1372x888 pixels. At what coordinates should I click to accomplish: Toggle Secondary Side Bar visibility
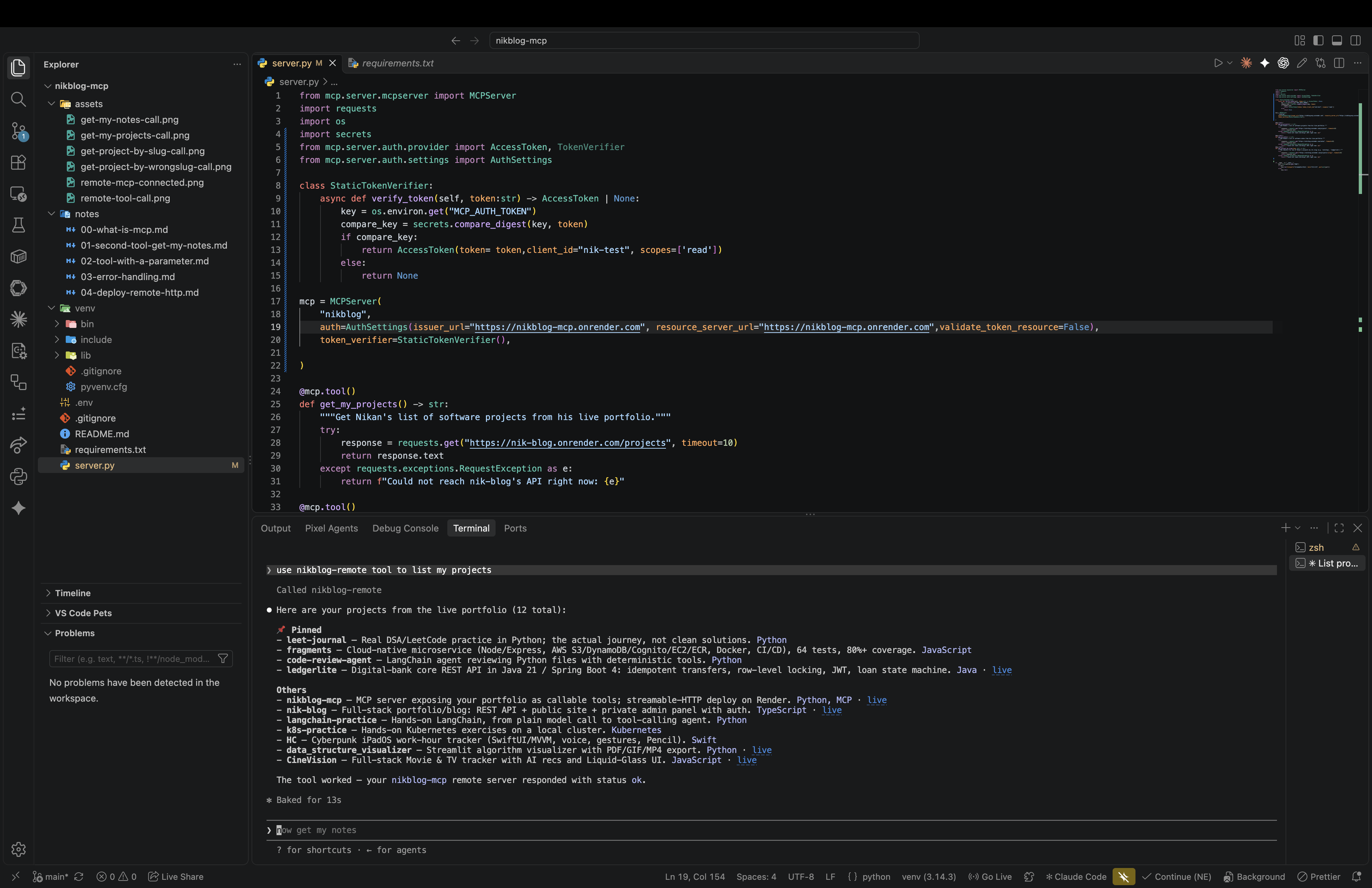1355,40
